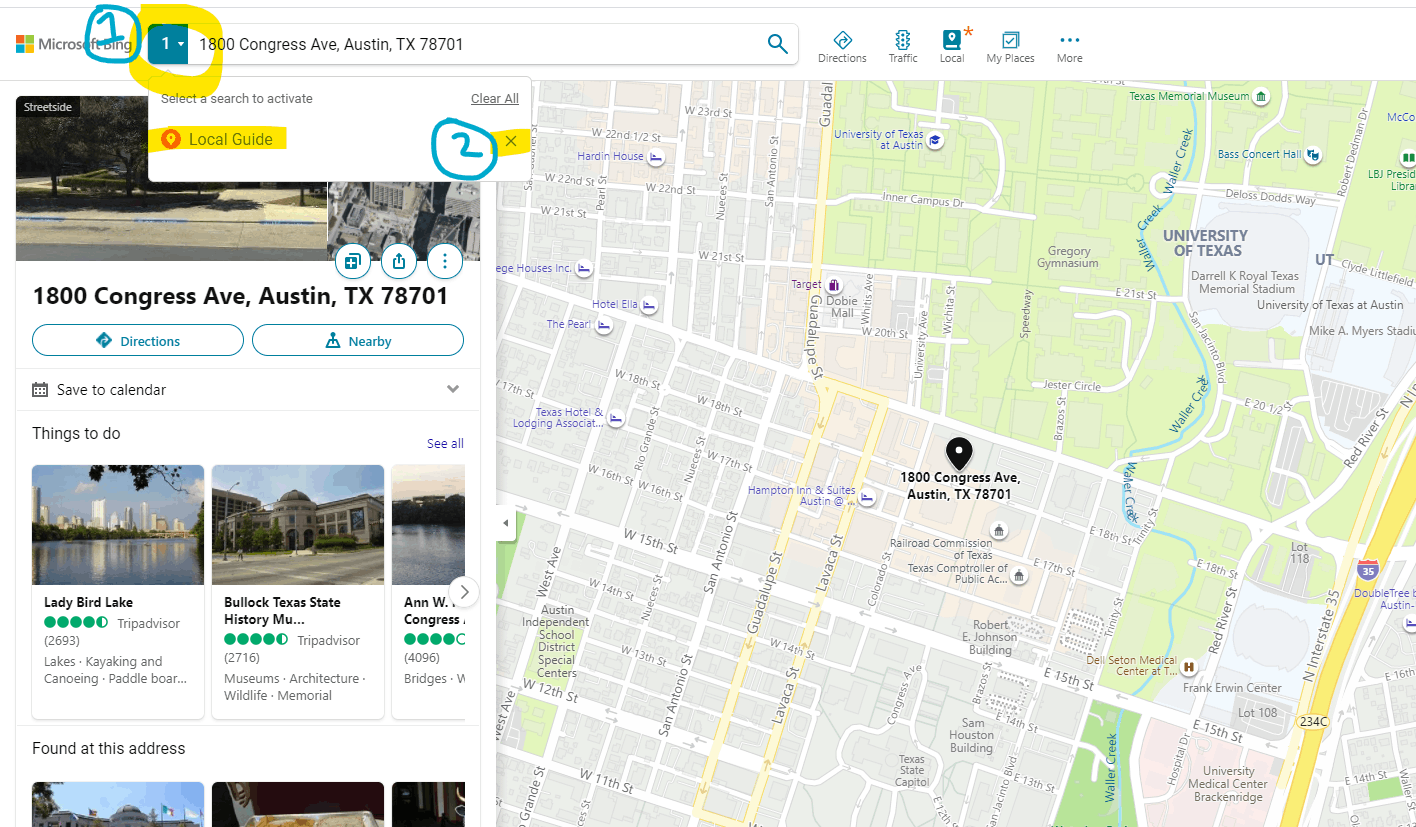The height and width of the screenshot is (827, 1416).
Task: Open the Local toolbar icon
Action: (952, 46)
